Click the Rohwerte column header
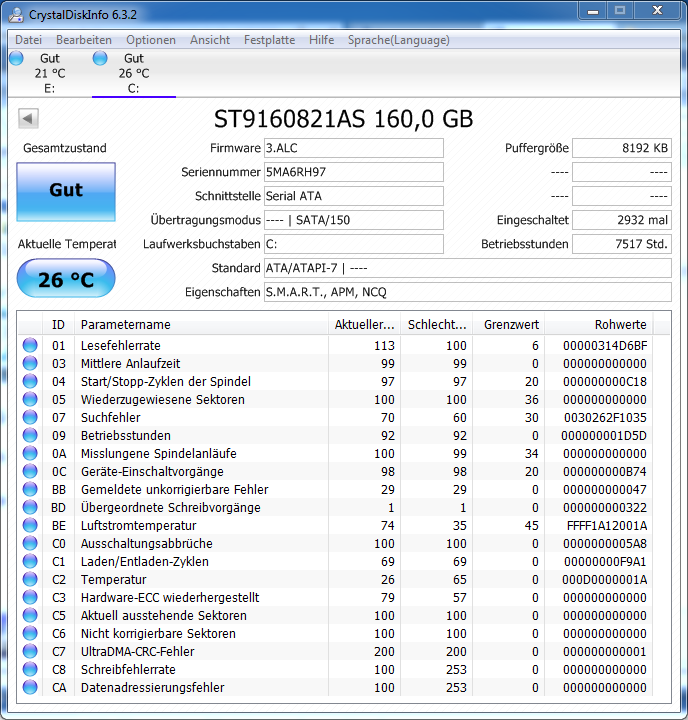The height and width of the screenshot is (720, 688). [599, 325]
